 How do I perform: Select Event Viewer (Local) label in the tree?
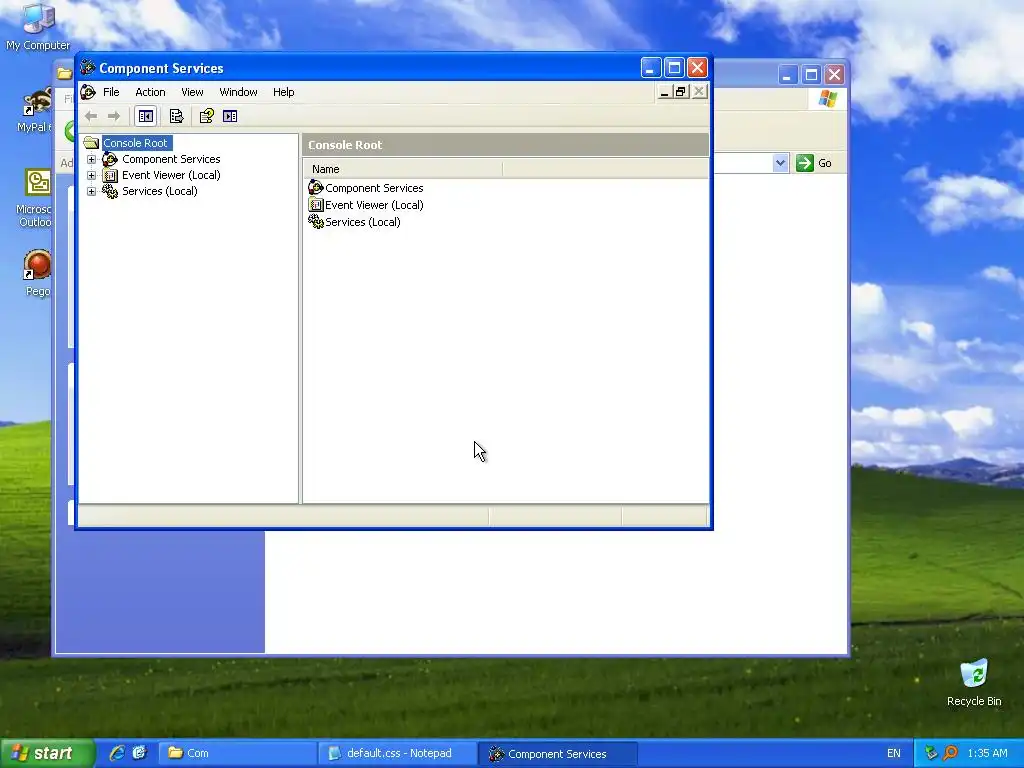171,175
